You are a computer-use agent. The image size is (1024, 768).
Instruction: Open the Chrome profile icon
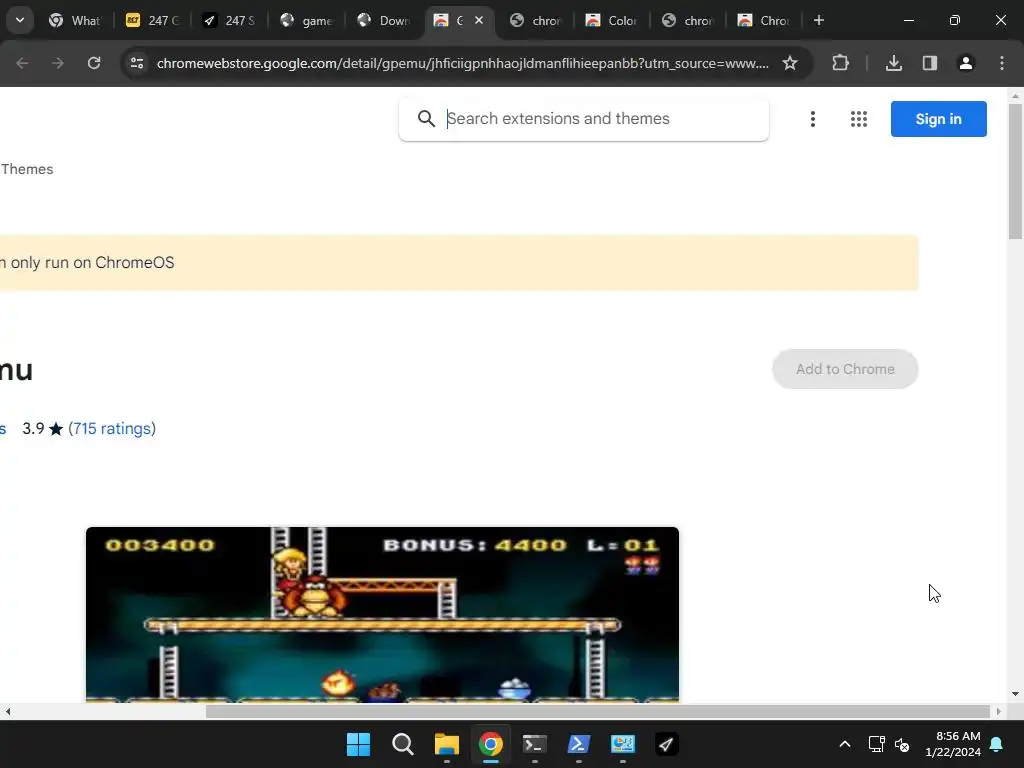pyautogui.click(x=966, y=63)
